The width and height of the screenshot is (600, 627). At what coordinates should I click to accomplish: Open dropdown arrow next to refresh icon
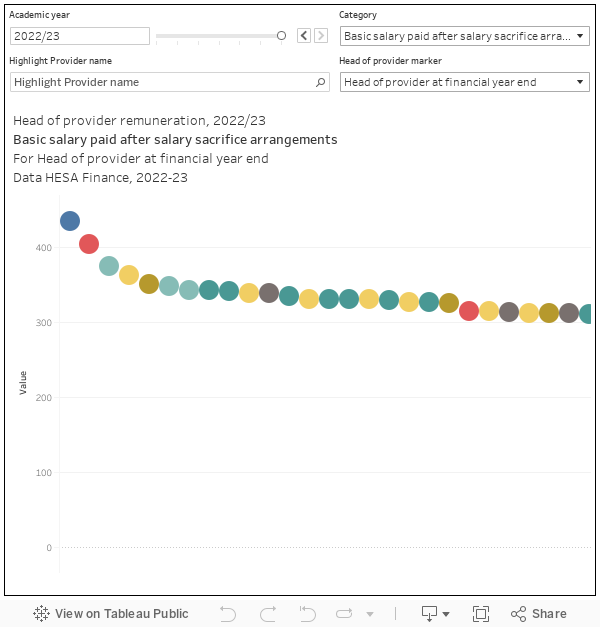click(x=370, y=614)
